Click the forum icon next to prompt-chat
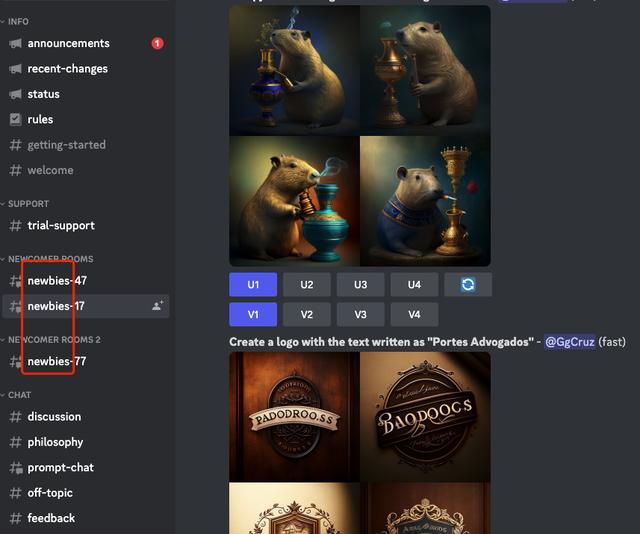The image size is (640, 534). click(15, 467)
